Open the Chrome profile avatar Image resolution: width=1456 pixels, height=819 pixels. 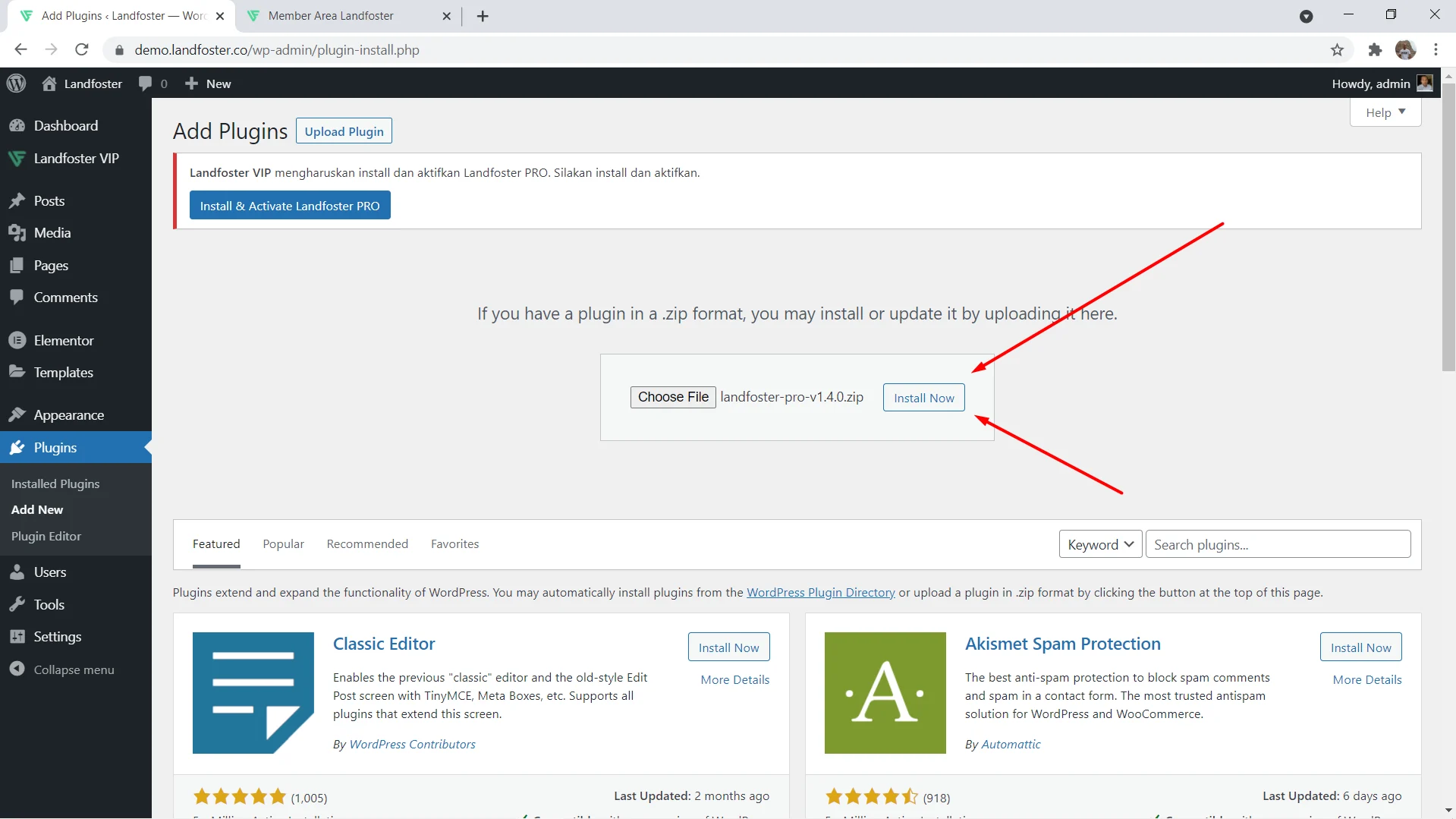coord(1405,50)
